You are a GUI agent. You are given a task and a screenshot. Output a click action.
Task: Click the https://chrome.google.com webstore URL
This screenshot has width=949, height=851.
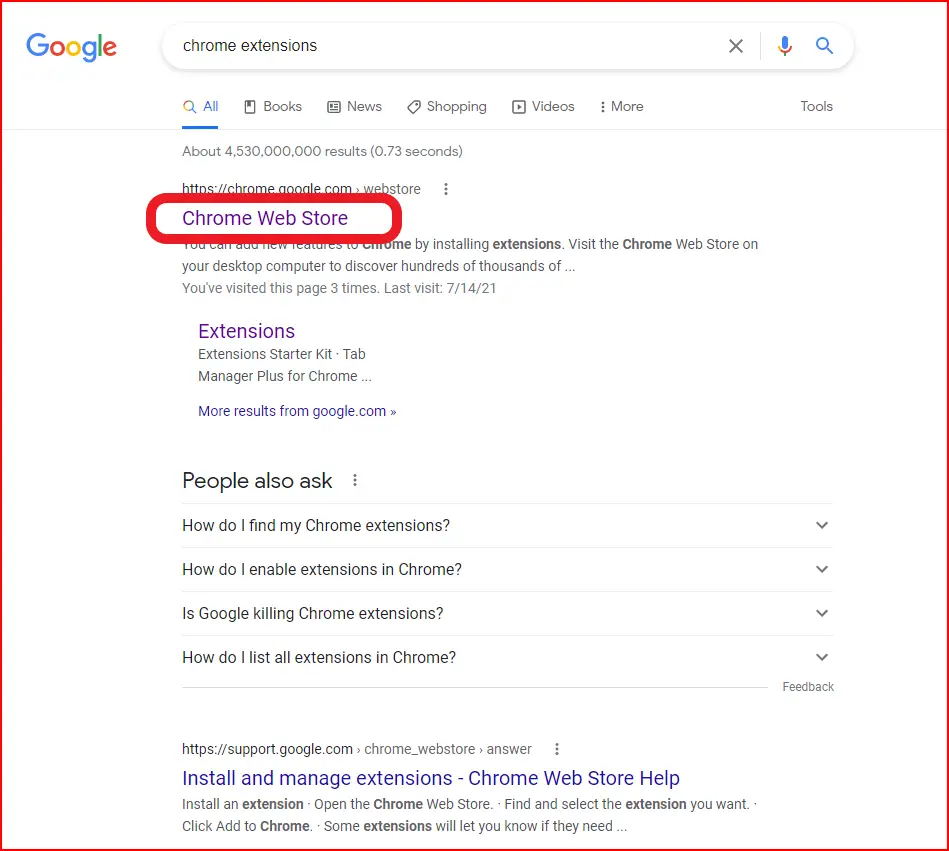pyautogui.click(x=301, y=188)
